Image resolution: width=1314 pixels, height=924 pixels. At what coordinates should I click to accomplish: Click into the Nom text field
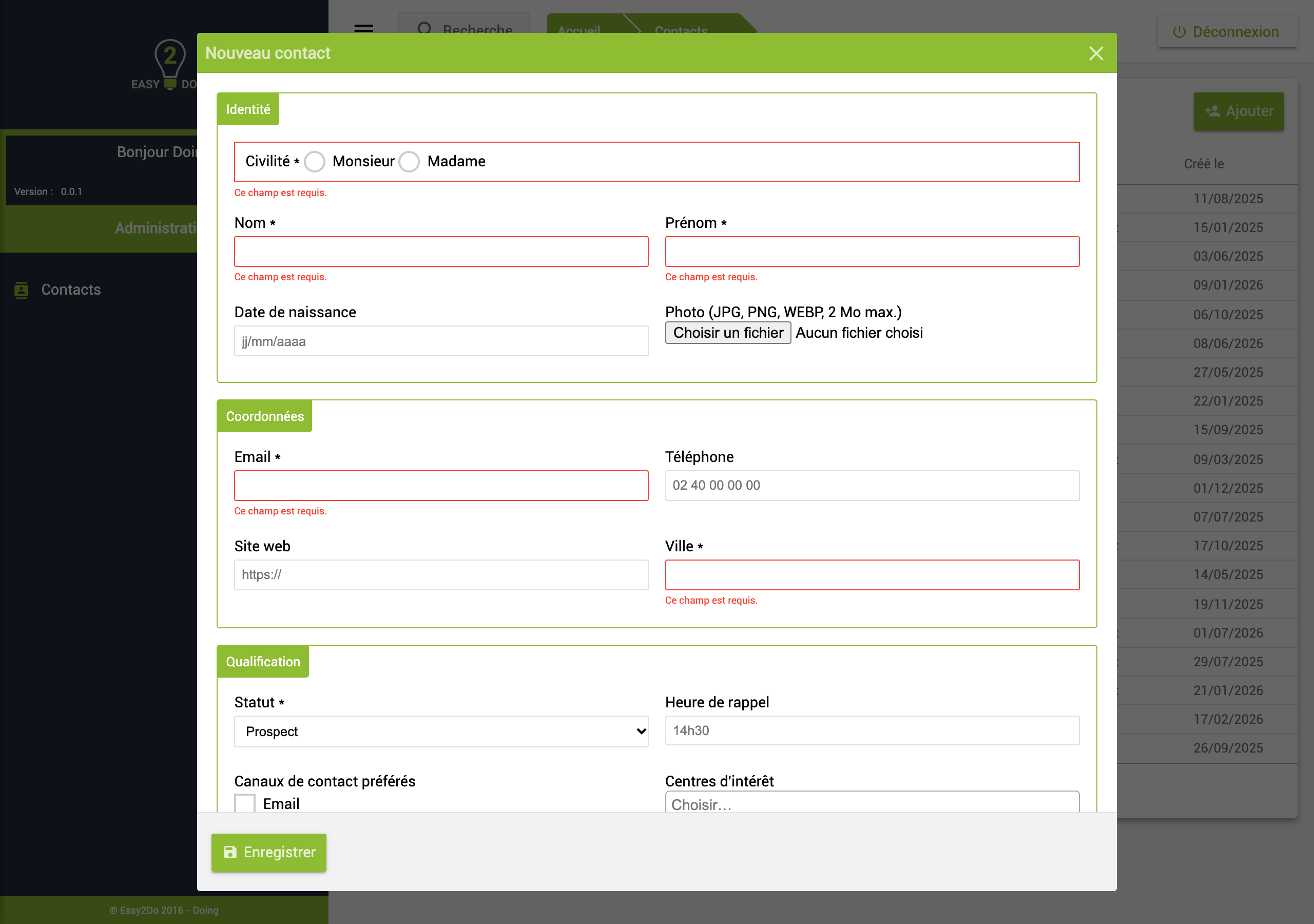441,252
